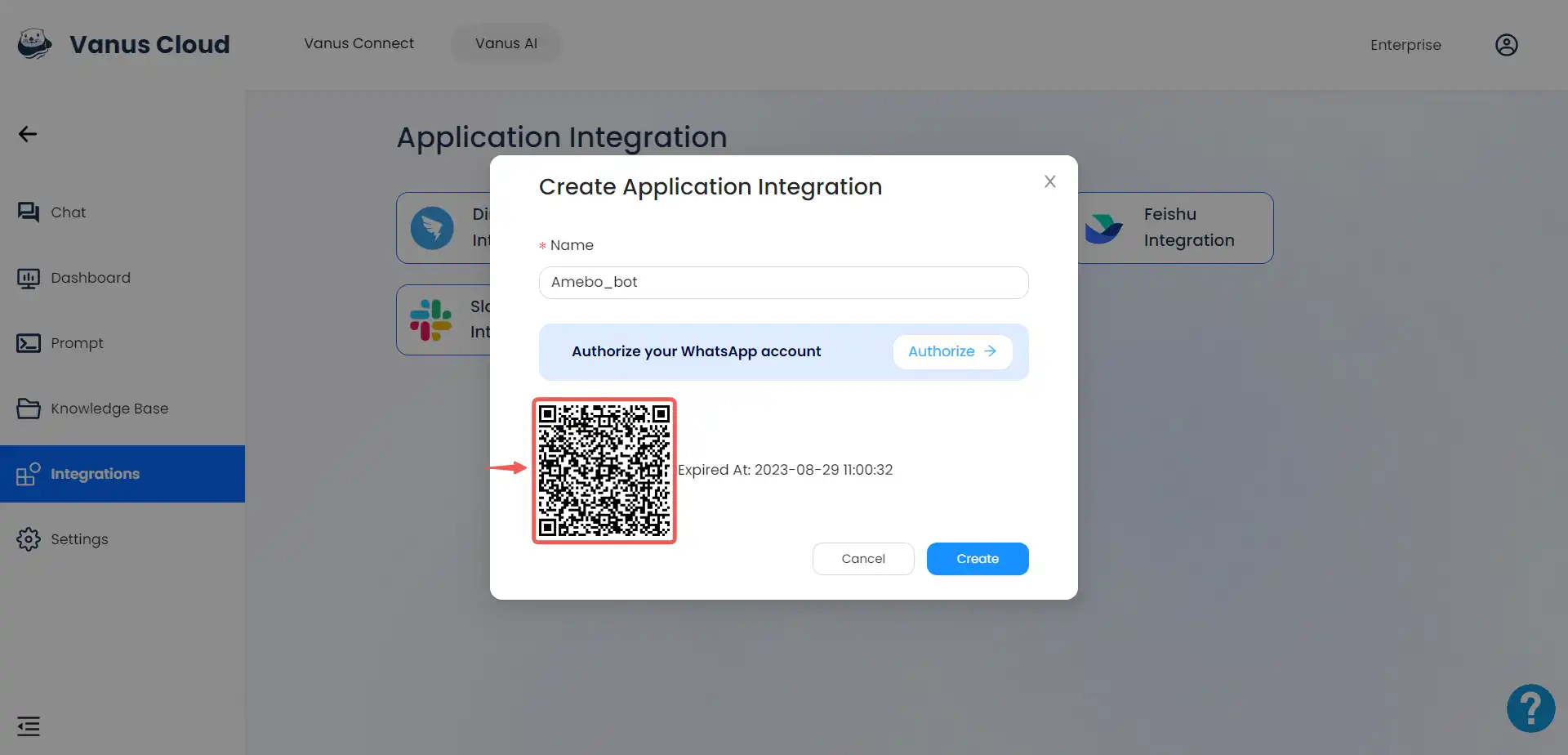
Task: Open the Feishu Integration card
Action: [1175, 228]
